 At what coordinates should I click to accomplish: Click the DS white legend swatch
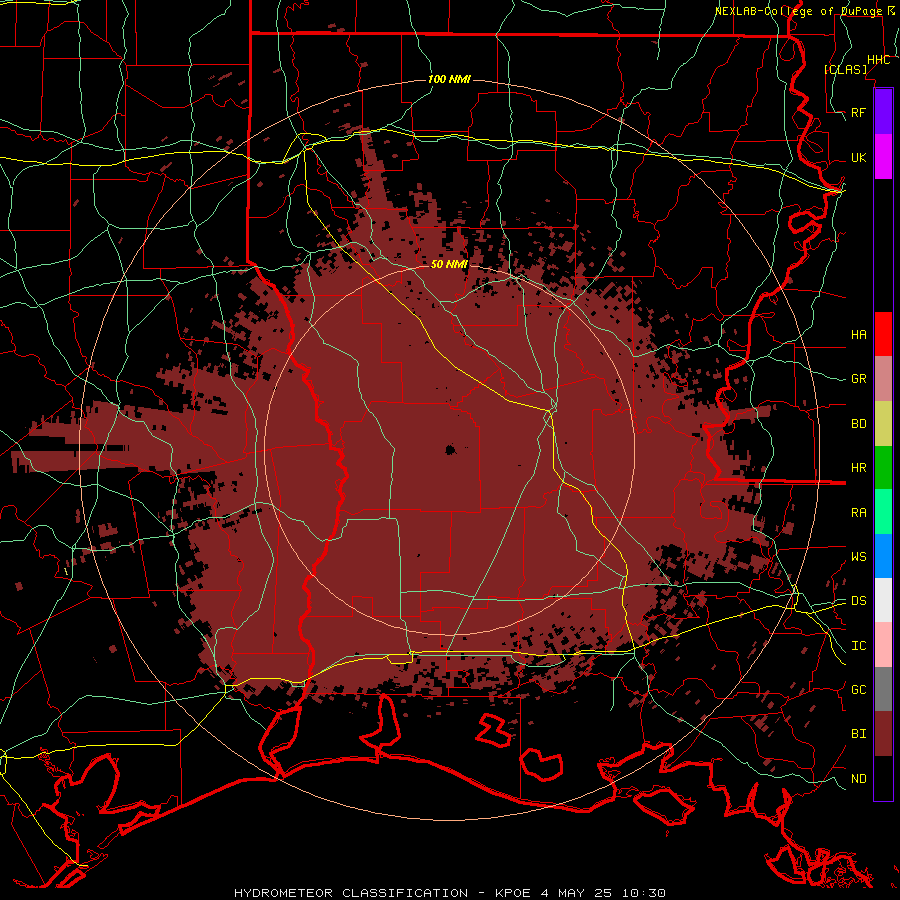click(883, 600)
